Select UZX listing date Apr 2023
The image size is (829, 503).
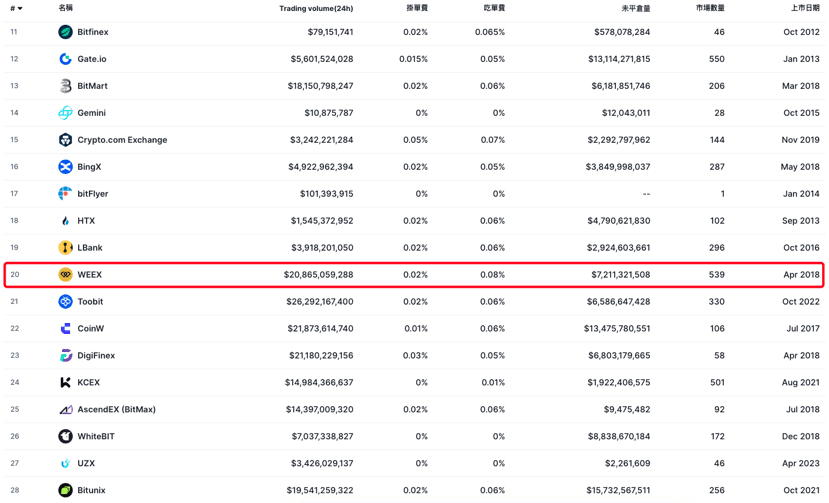click(801, 463)
